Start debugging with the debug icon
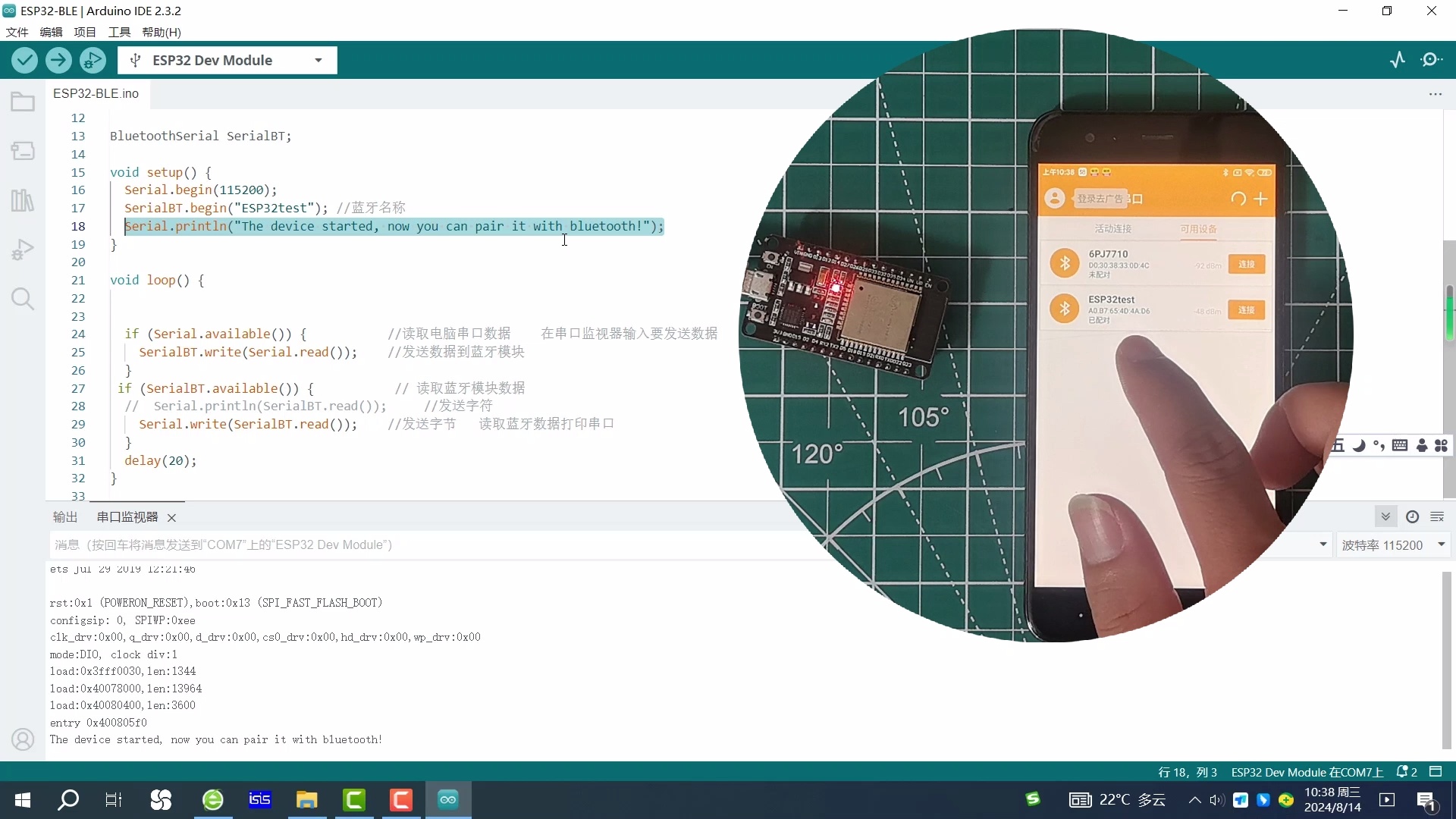1456x819 pixels. [92, 60]
